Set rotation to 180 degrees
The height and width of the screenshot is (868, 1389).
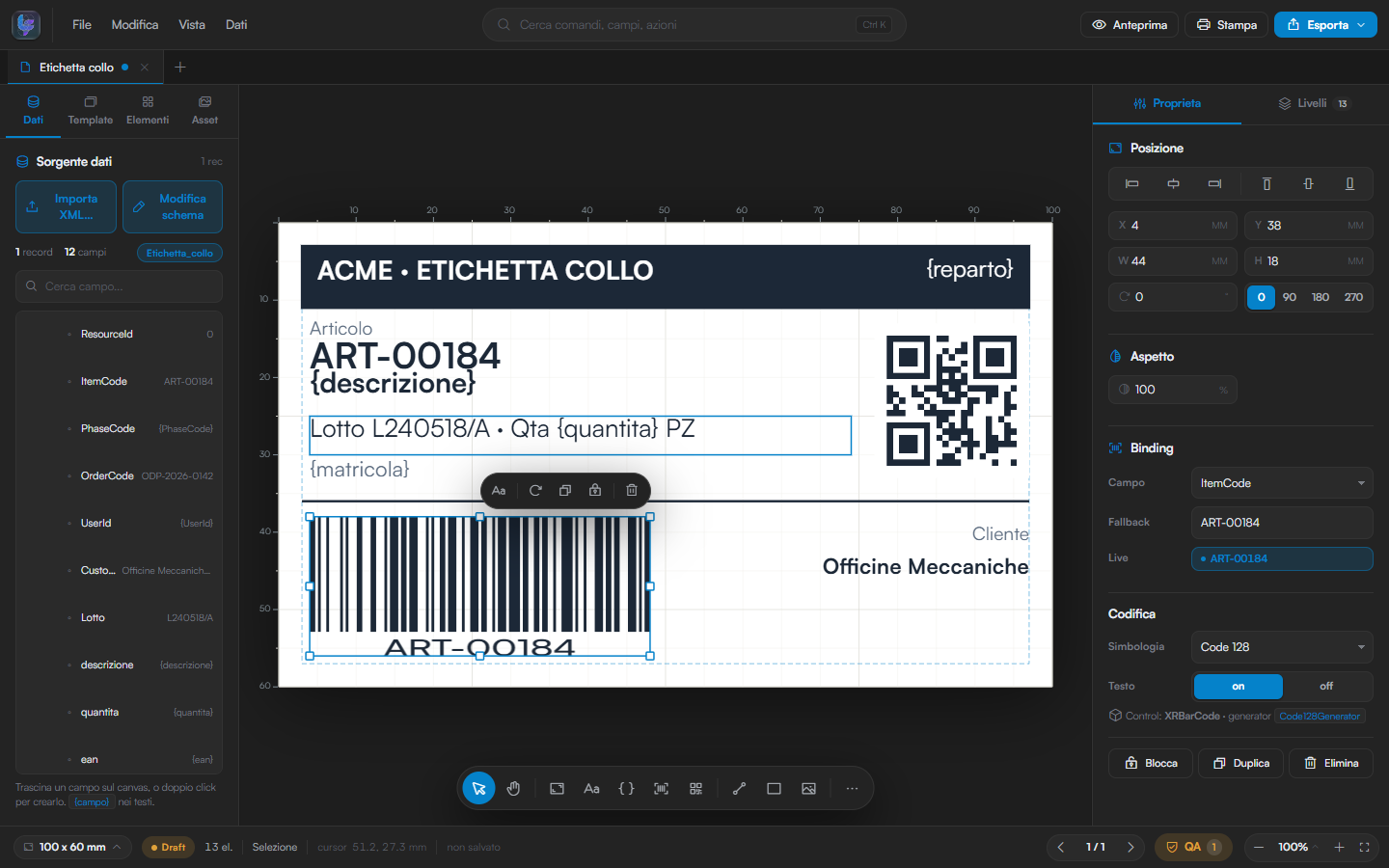(x=1321, y=297)
